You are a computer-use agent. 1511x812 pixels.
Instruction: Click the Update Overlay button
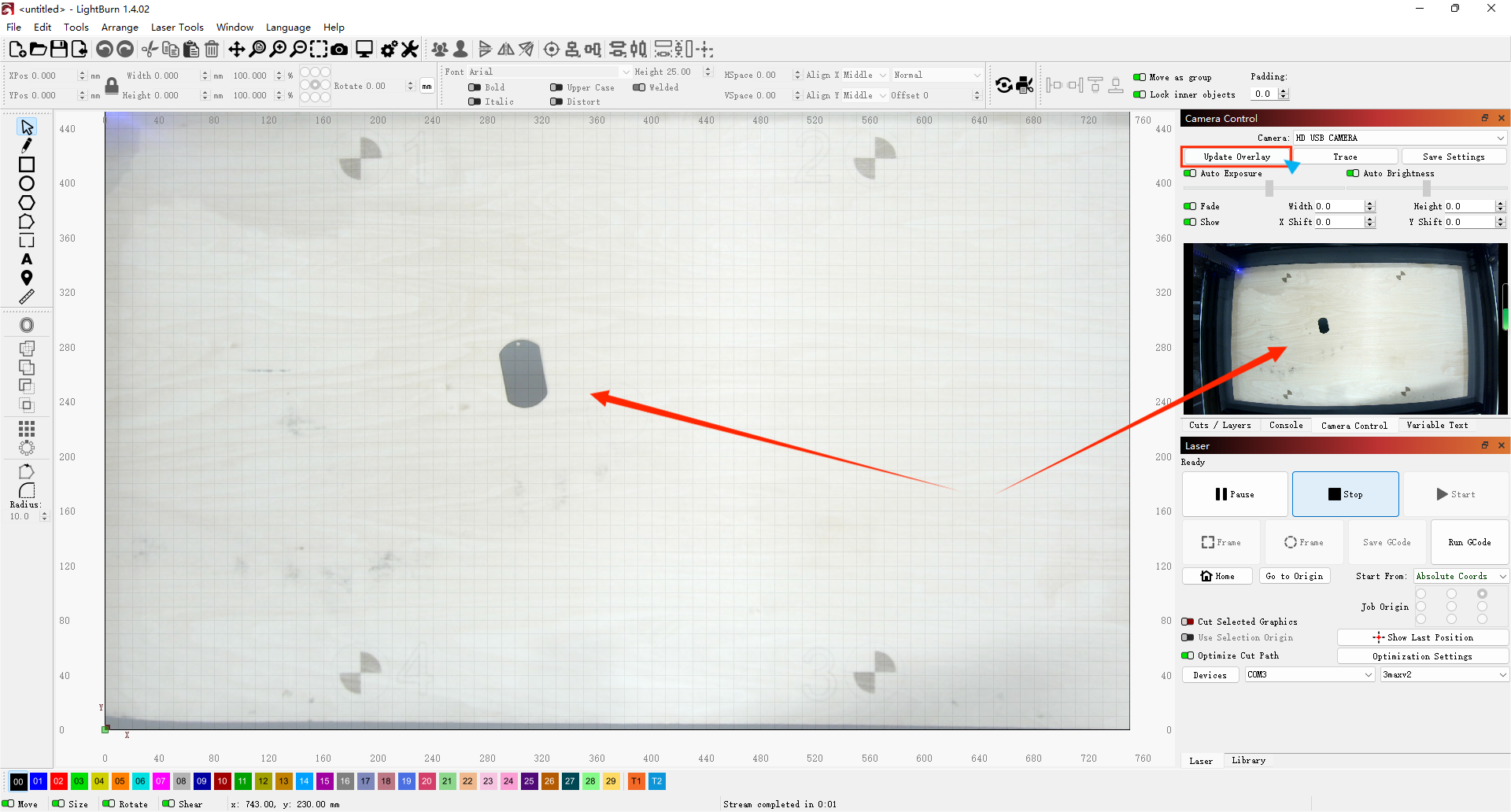click(x=1236, y=157)
